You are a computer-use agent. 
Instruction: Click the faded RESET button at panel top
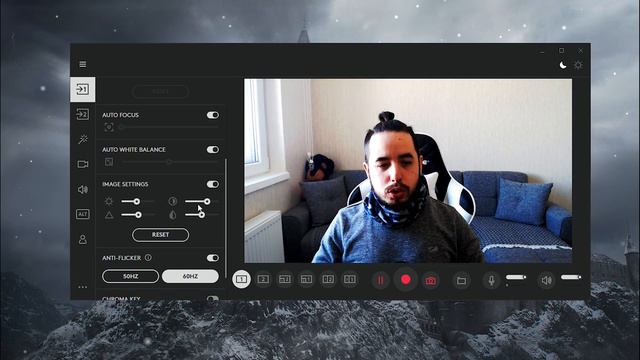click(160, 91)
